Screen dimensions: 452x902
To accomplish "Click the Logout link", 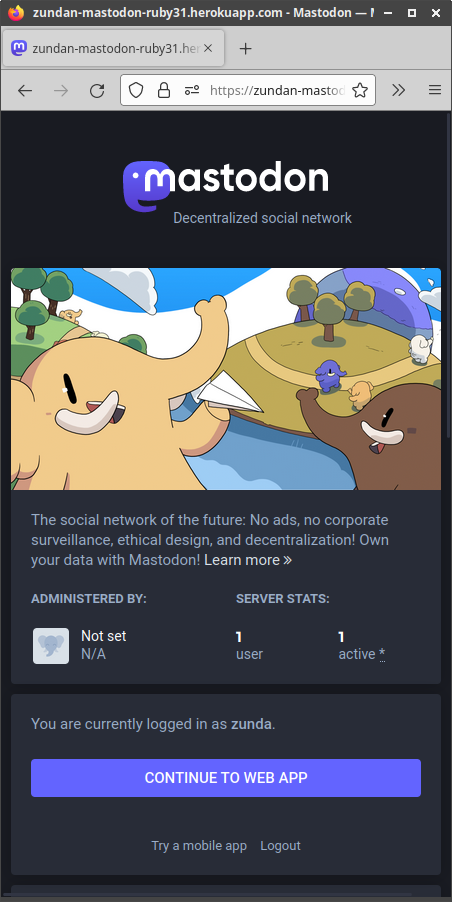I will pos(281,846).
